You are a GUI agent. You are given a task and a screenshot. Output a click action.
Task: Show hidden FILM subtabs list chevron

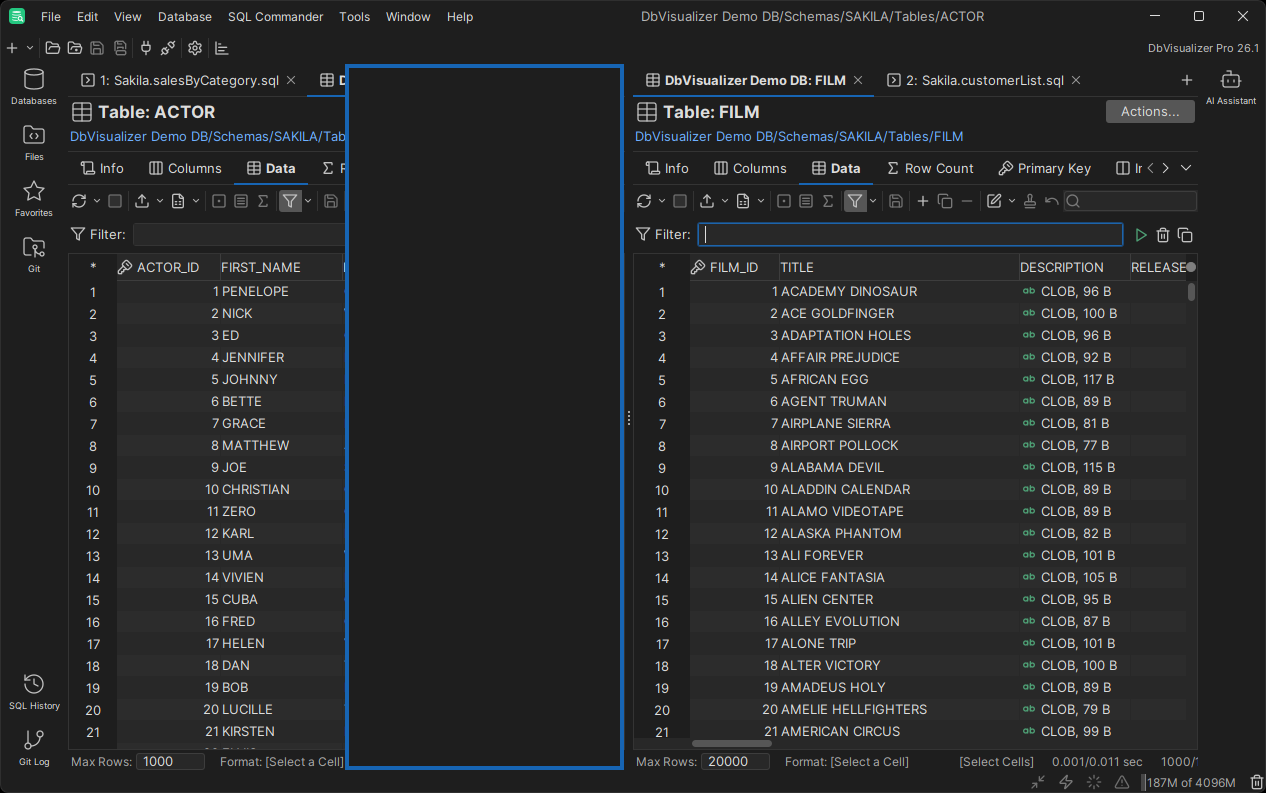tap(1186, 168)
